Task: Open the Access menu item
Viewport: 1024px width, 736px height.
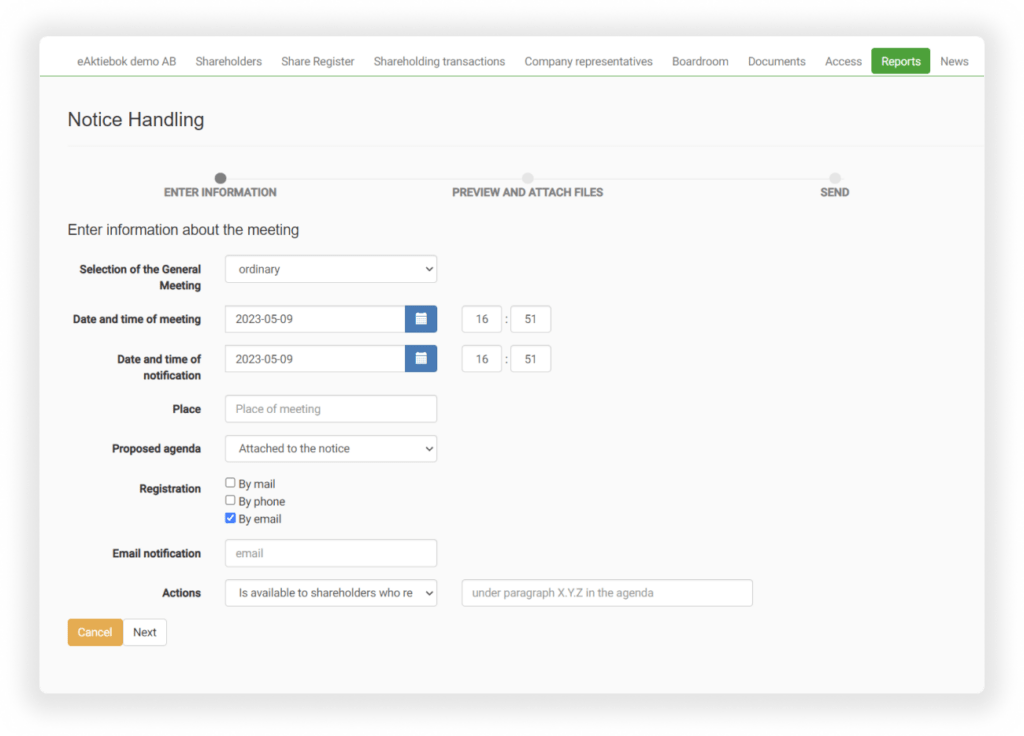Action: point(843,61)
